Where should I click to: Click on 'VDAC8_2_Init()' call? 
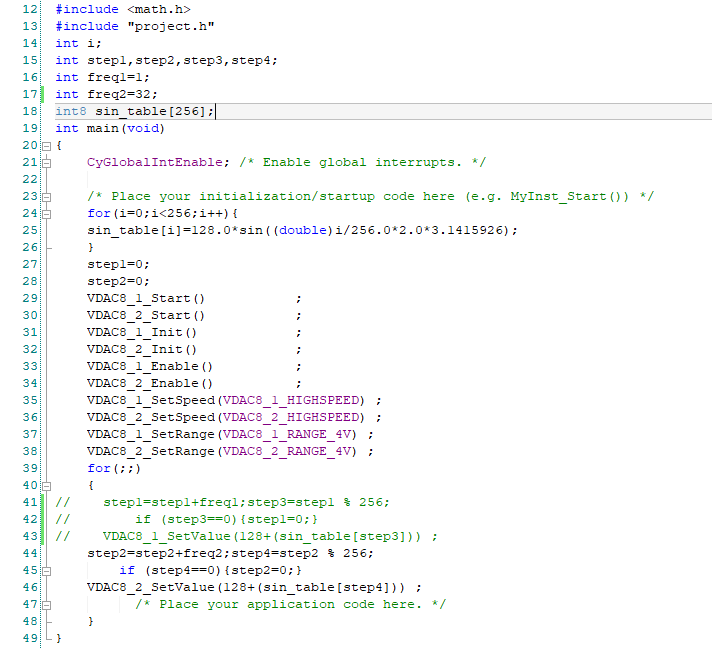pyautogui.click(x=142, y=350)
